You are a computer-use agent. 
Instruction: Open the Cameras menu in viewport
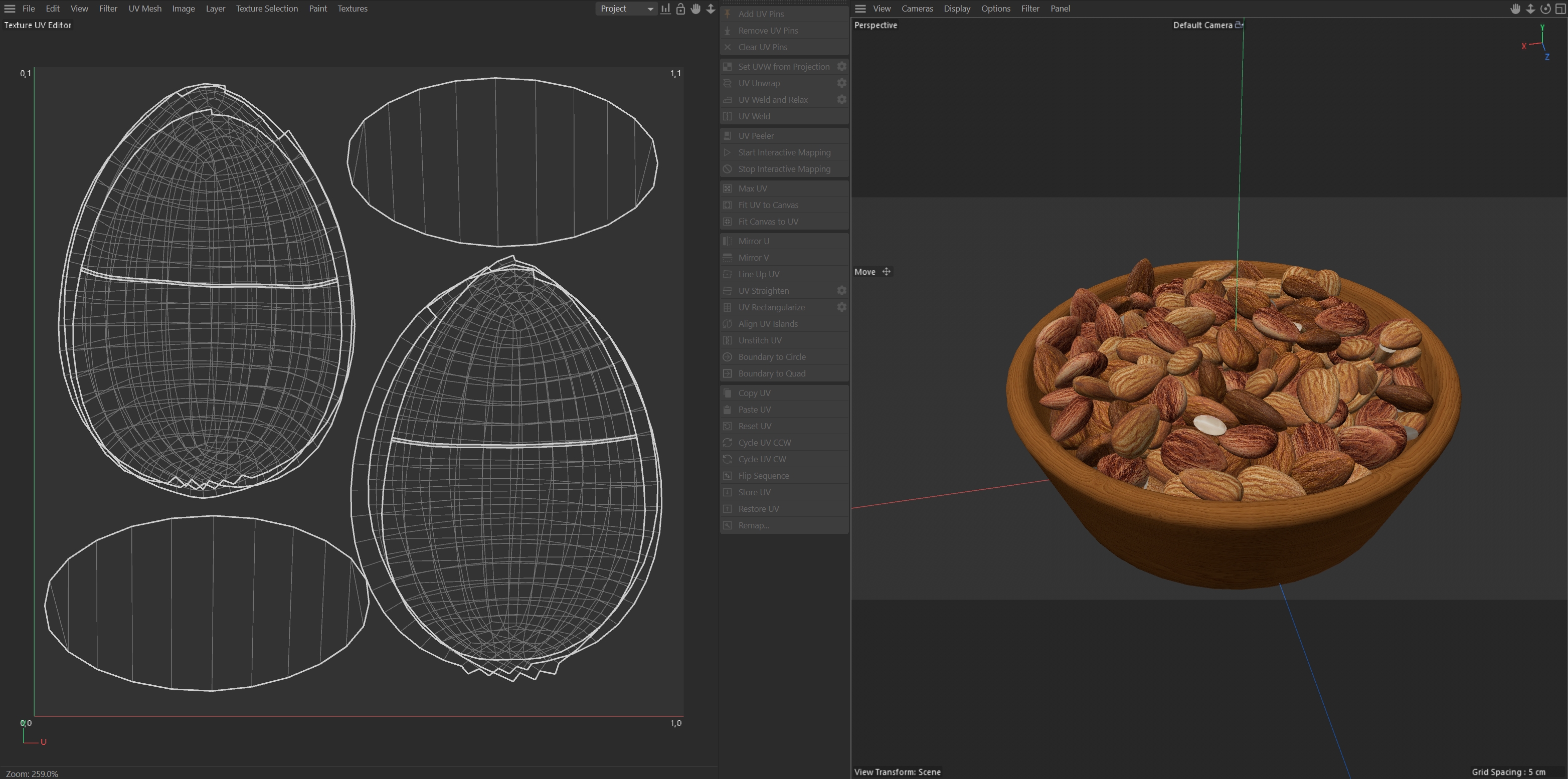coord(917,9)
